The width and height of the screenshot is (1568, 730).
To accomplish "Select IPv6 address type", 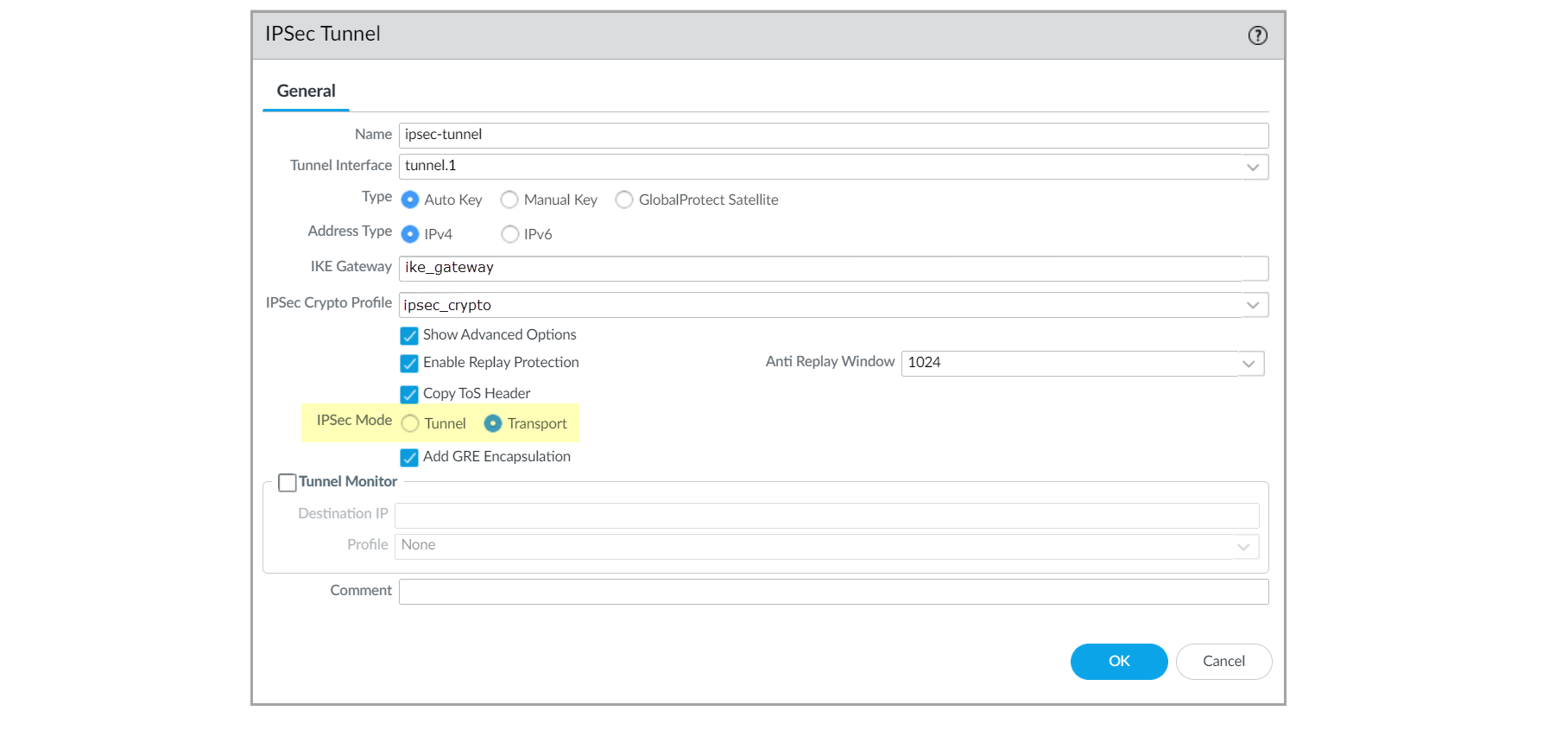I will 510,234.
